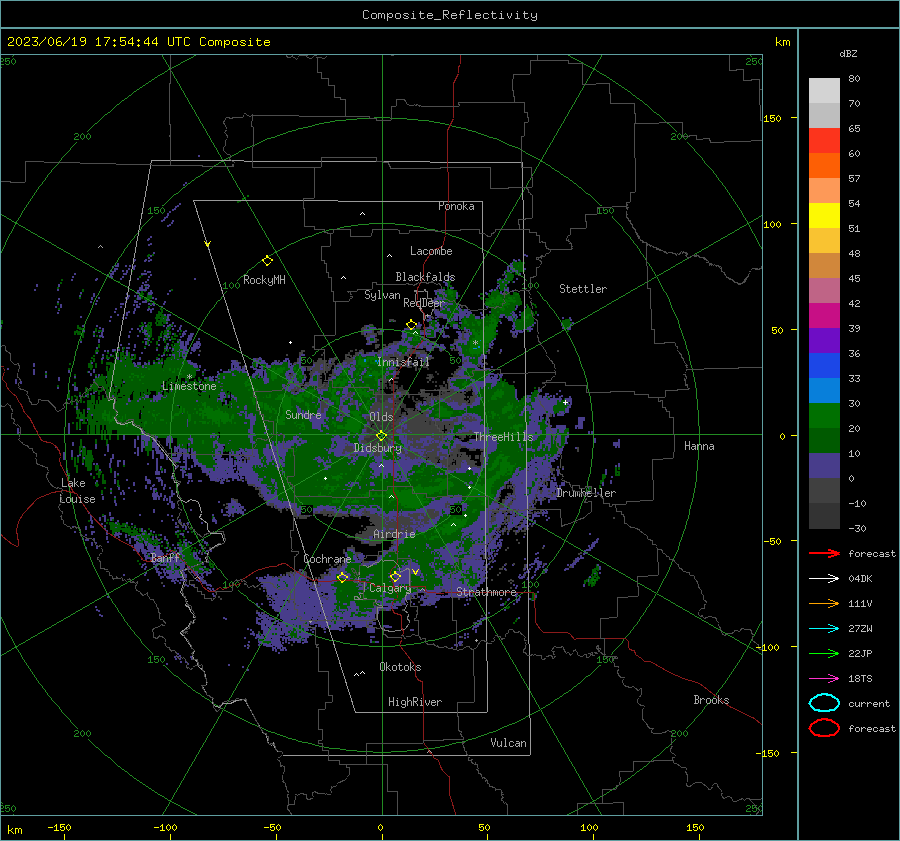
Task: Click the Drumheller city label
Action: pyautogui.click(x=586, y=493)
